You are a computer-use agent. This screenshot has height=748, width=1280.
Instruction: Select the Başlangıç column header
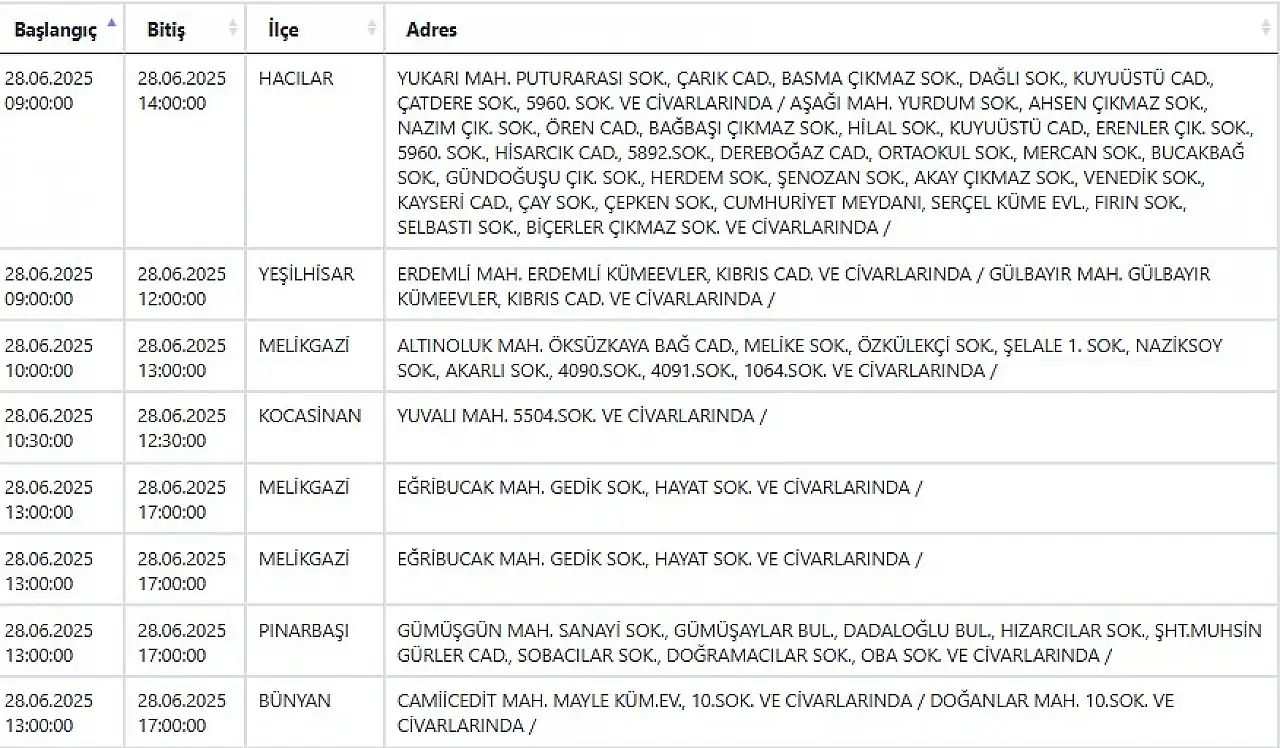point(61,29)
